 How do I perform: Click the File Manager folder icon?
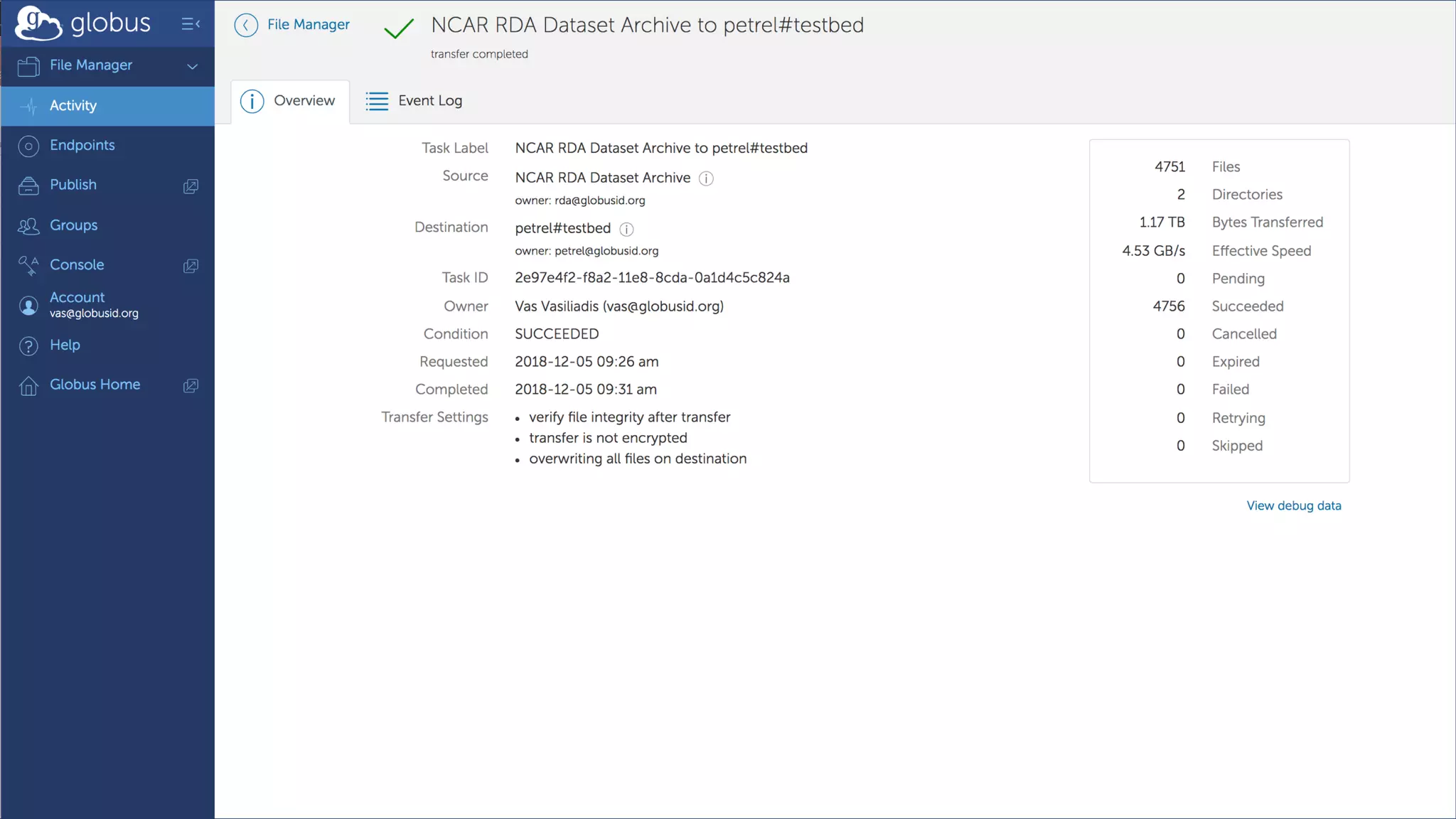tap(28, 66)
